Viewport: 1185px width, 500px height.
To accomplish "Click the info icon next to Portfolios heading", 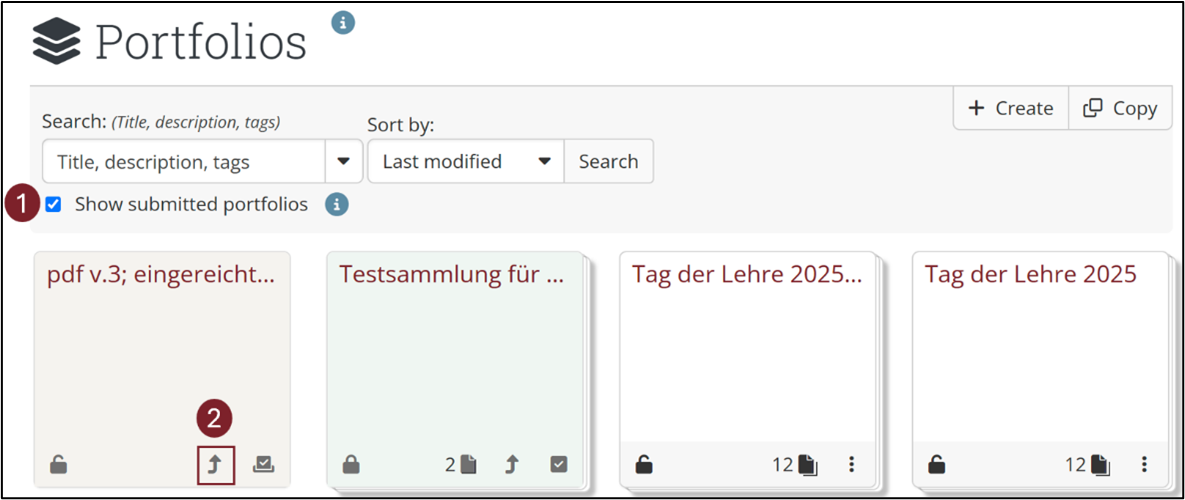I will [343, 22].
